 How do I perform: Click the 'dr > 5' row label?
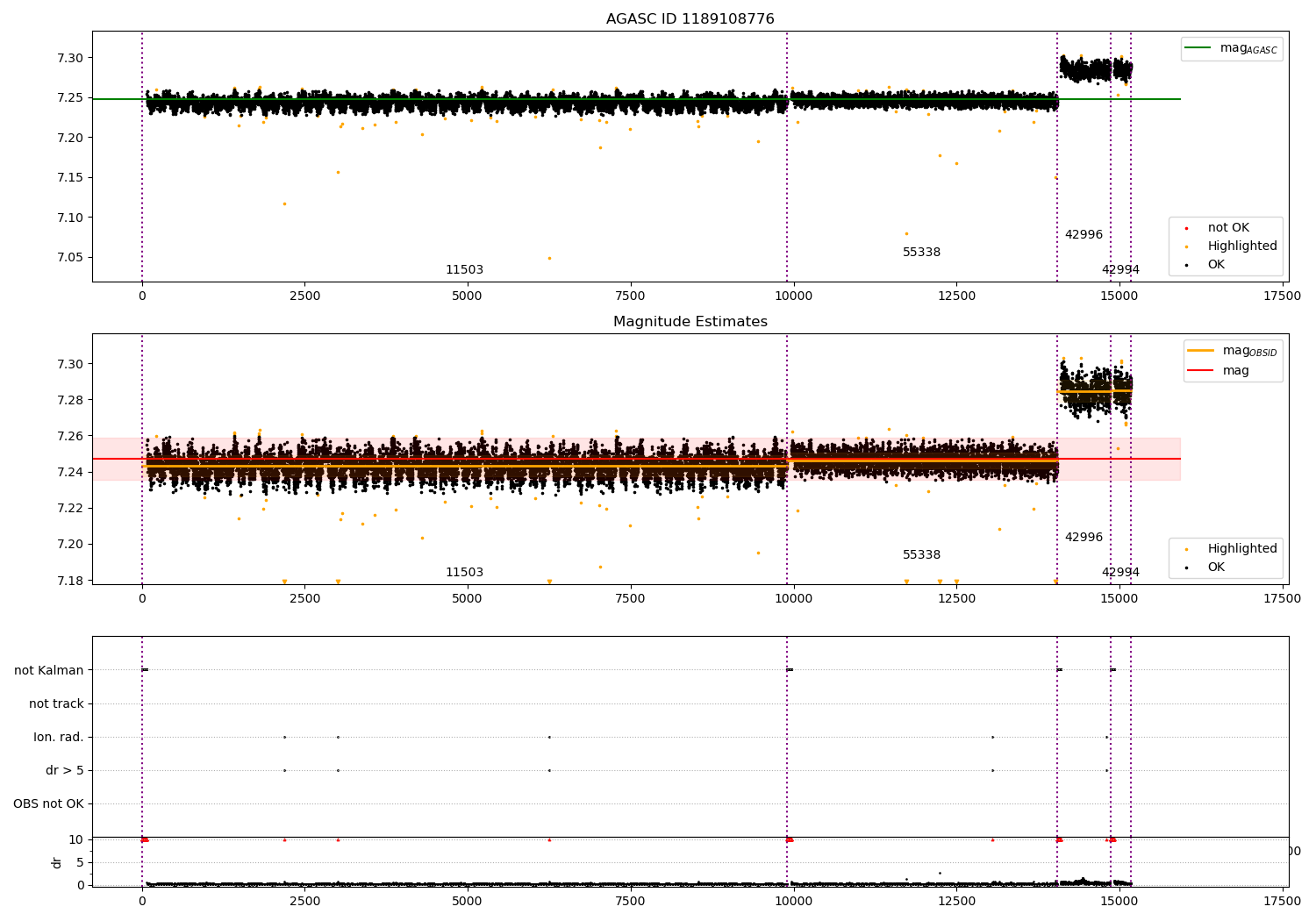click(65, 771)
